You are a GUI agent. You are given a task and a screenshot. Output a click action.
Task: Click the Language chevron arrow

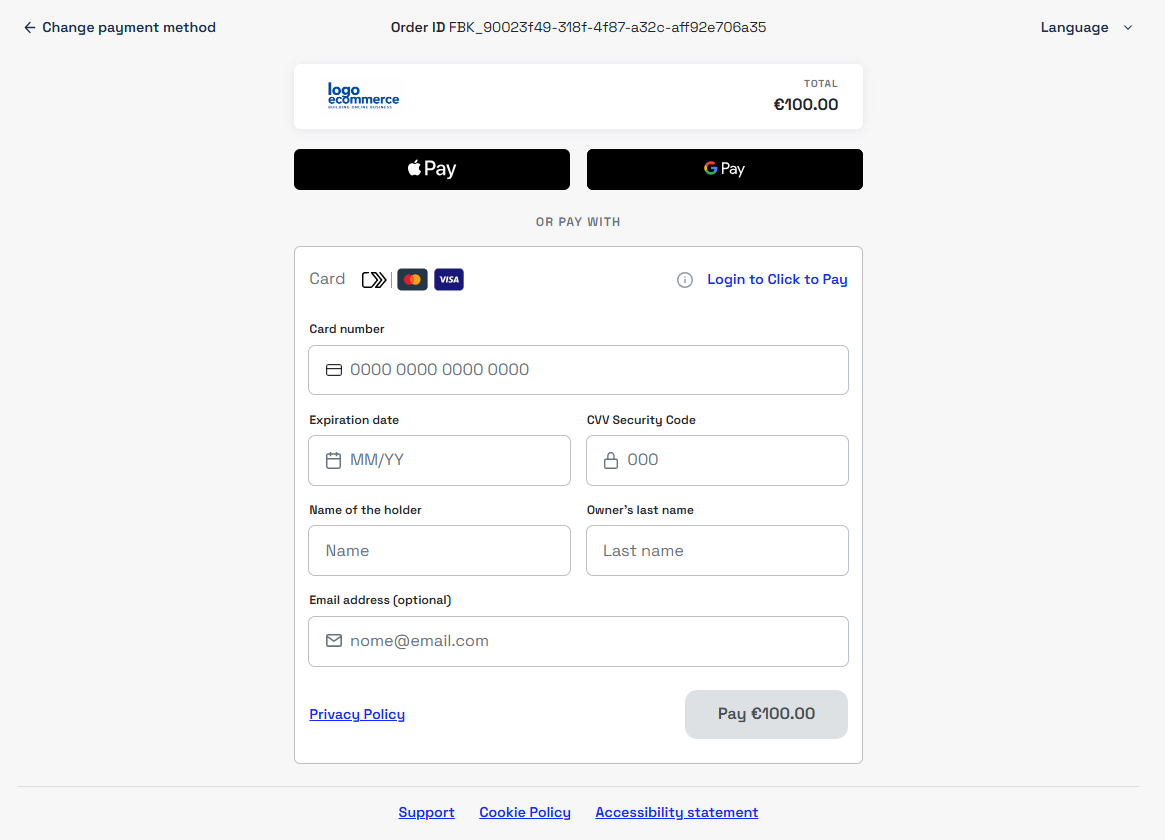(x=1128, y=27)
